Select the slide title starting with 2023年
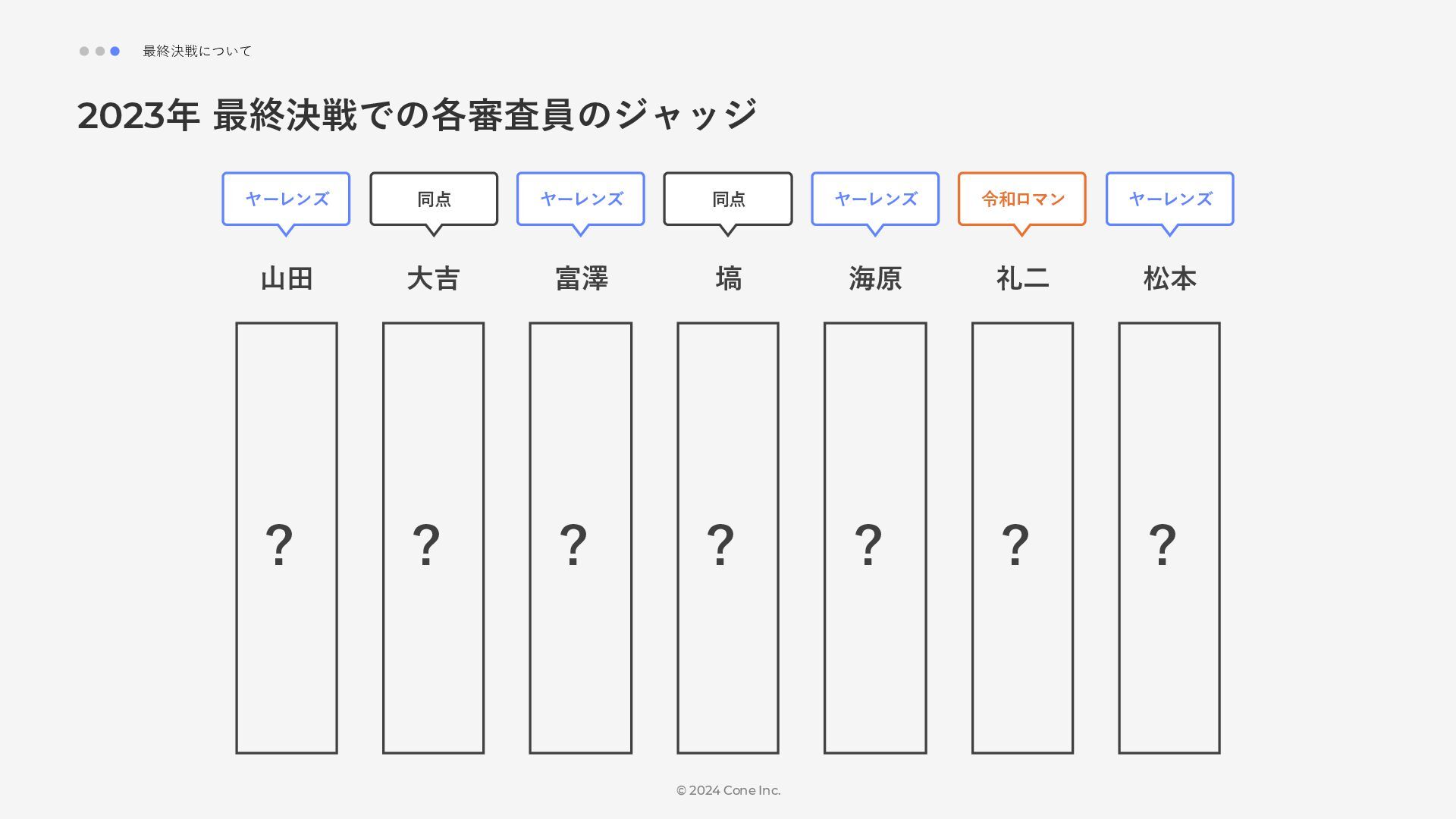The height and width of the screenshot is (819, 1456). click(x=417, y=115)
